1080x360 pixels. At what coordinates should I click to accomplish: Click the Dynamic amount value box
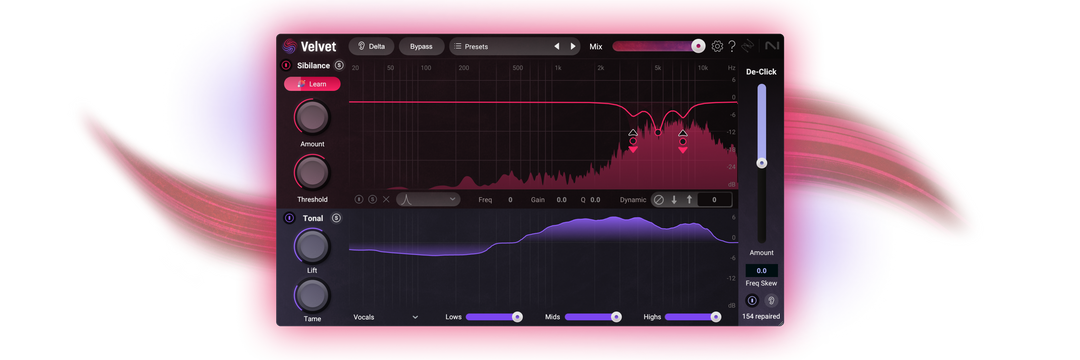point(714,200)
